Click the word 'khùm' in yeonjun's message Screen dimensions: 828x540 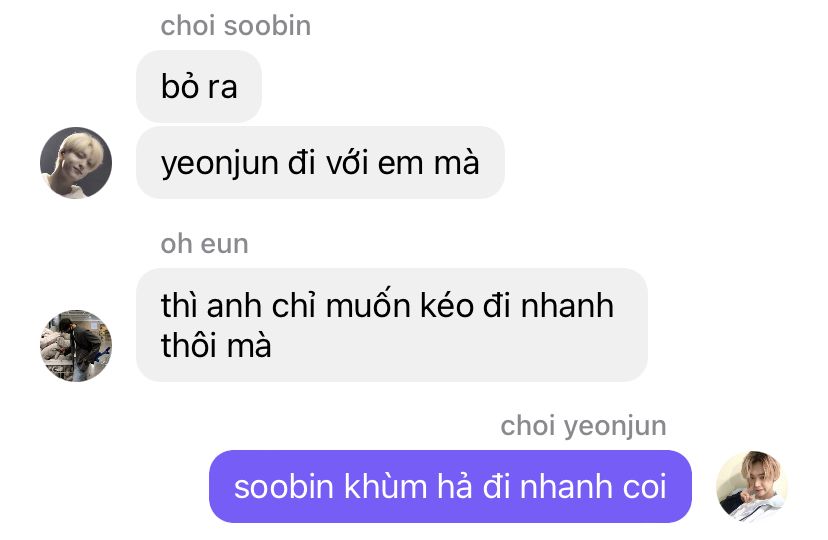385,486
